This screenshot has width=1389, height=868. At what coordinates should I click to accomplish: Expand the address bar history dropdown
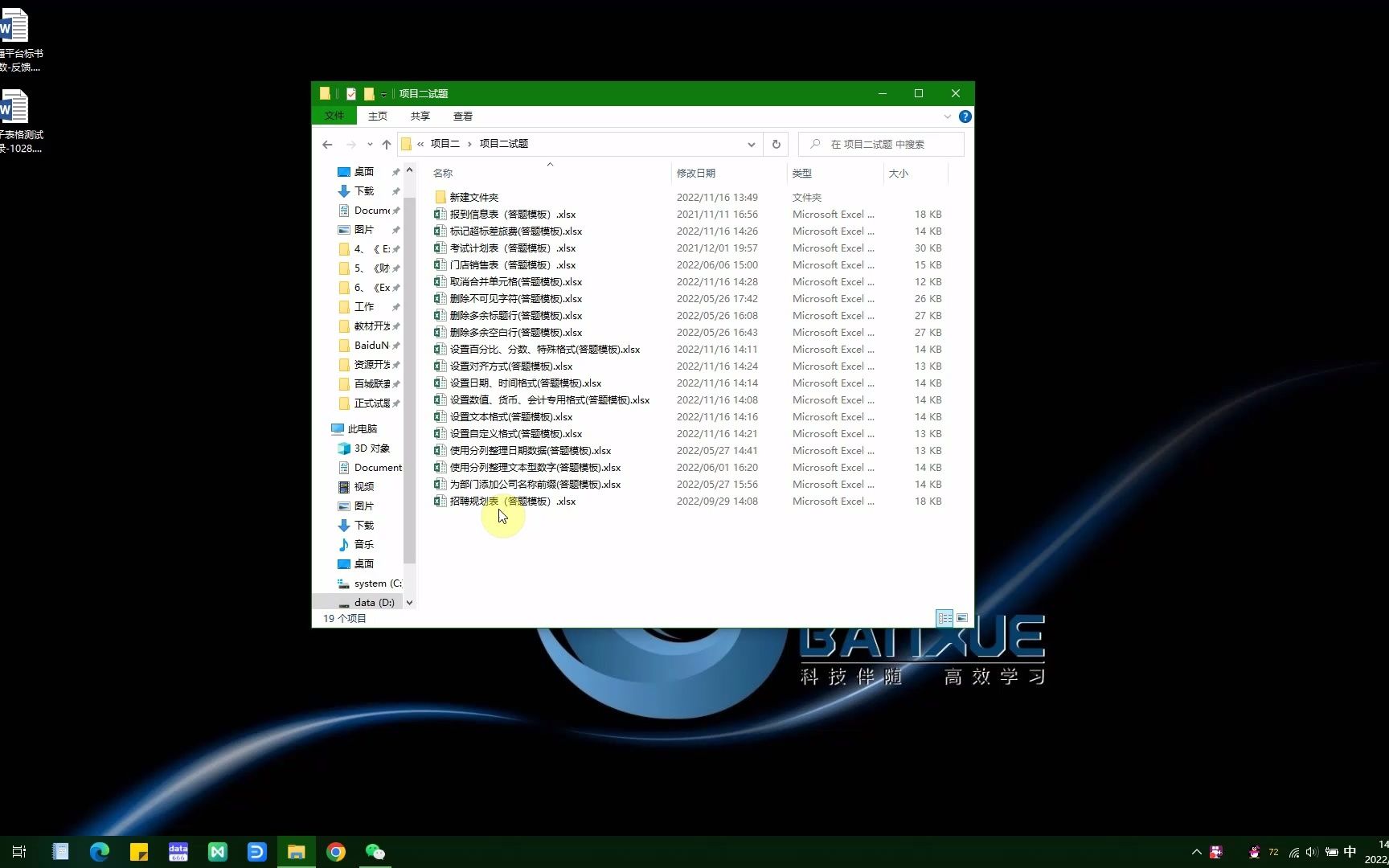pos(751,145)
